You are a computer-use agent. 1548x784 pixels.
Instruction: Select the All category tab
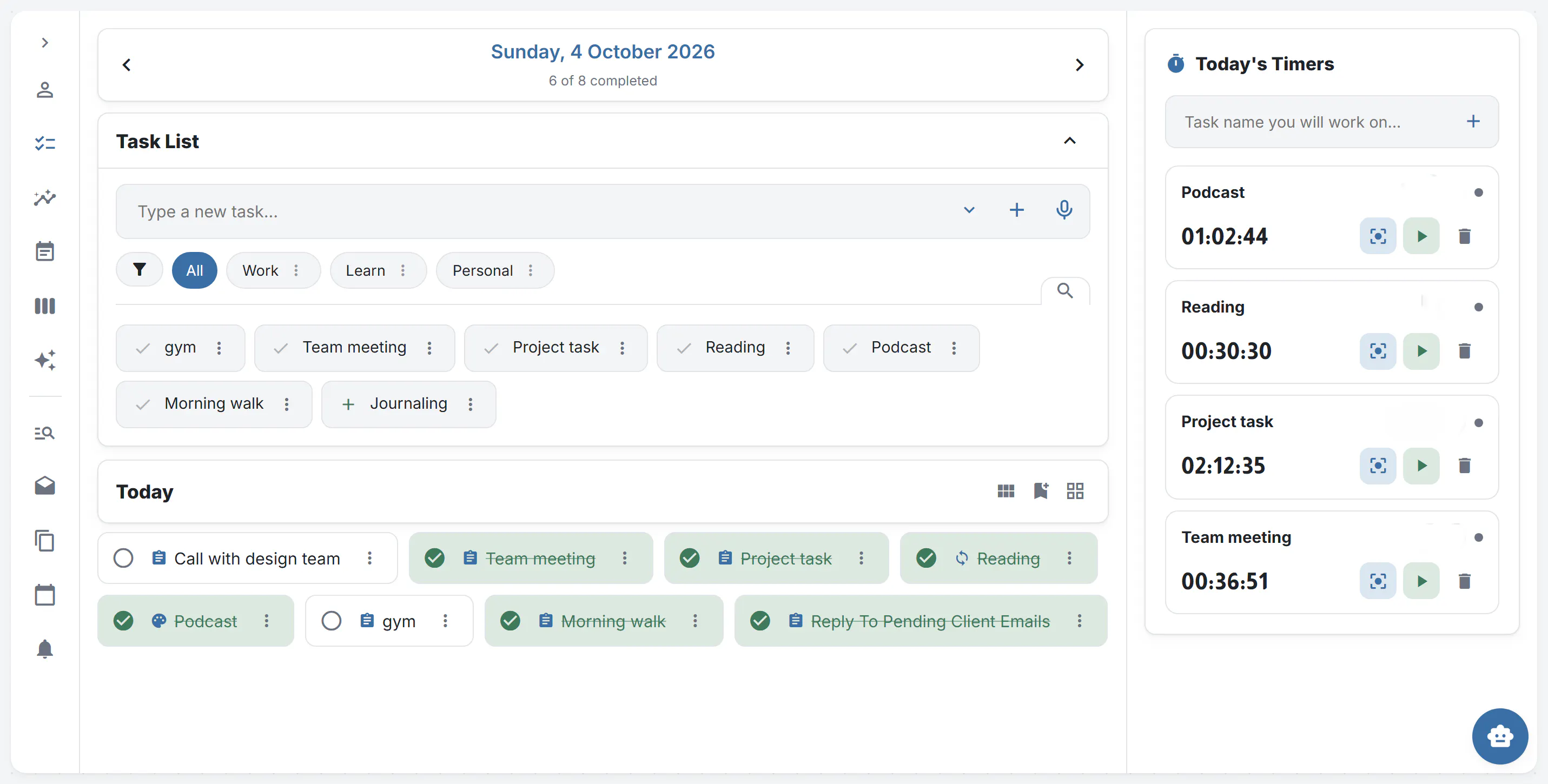coord(195,270)
